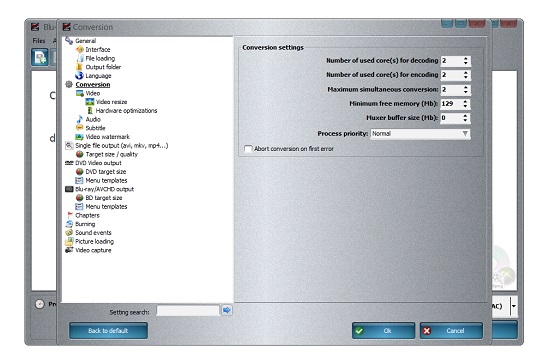The image size is (550, 364).
Task: Click the Video resize icon
Action: click(90, 102)
